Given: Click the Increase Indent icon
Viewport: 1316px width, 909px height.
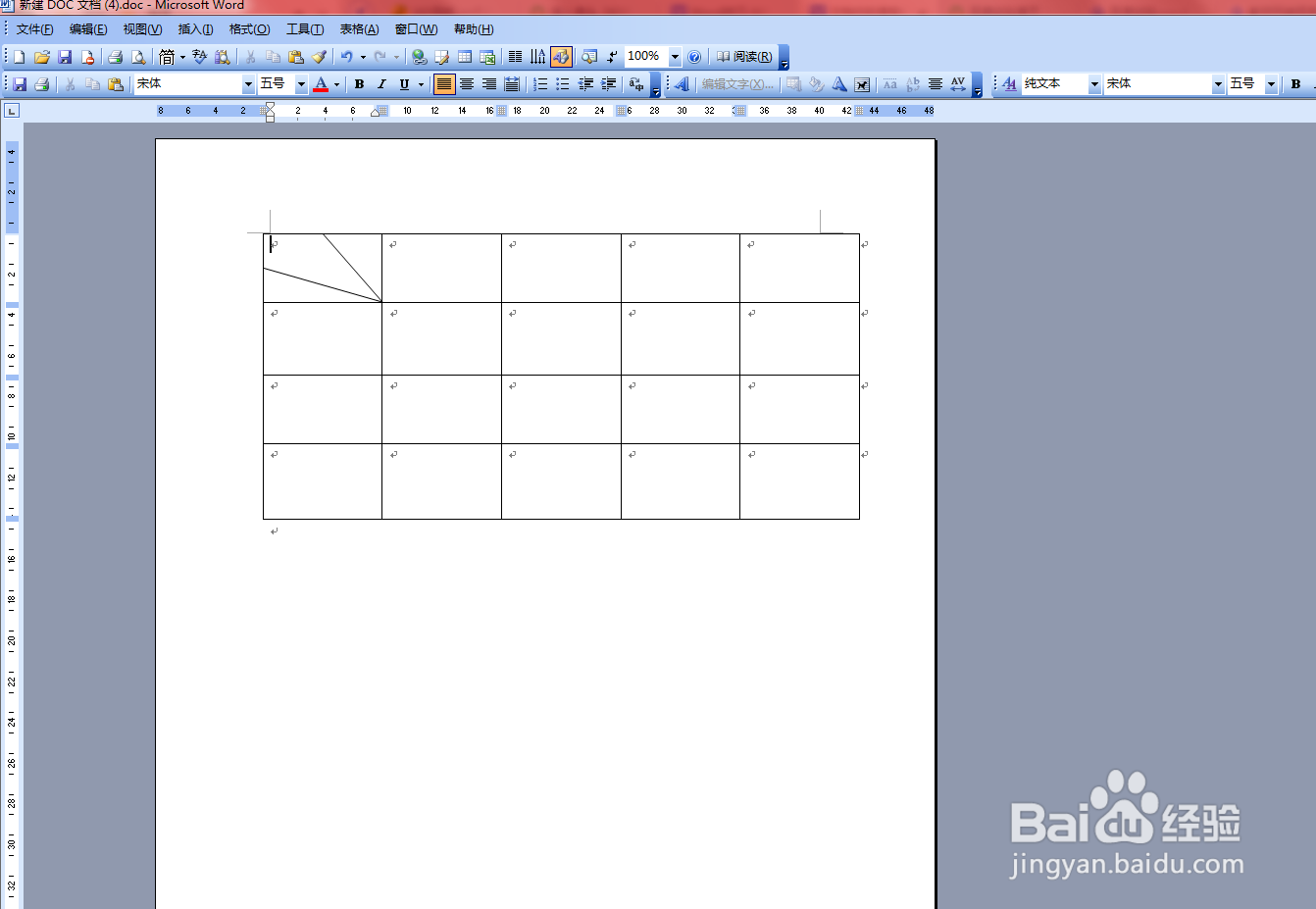Looking at the screenshot, I should coord(608,84).
